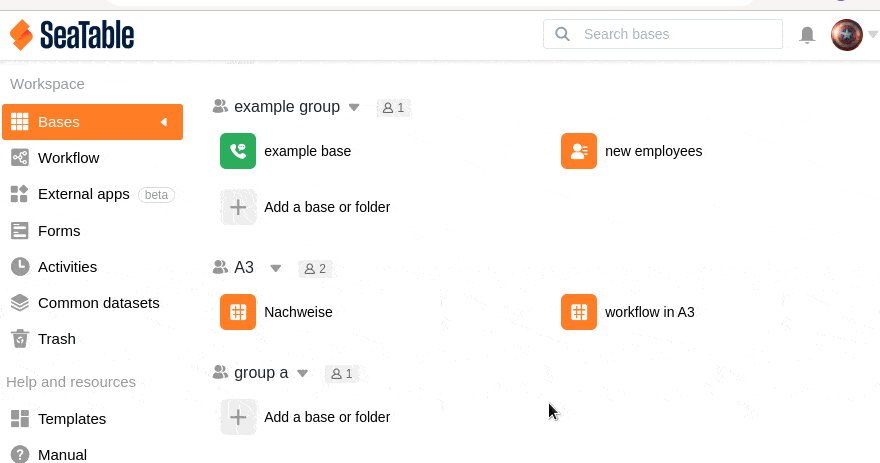Open the new employees base icon

tap(579, 151)
